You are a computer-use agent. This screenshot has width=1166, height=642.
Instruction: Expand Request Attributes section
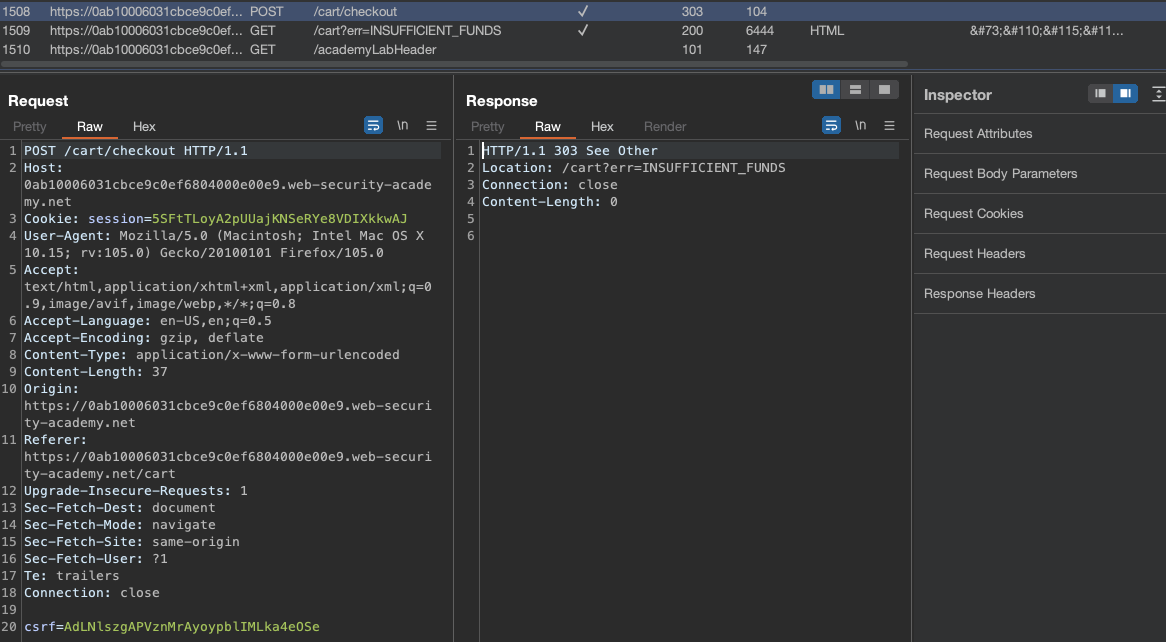(x=978, y=134)
